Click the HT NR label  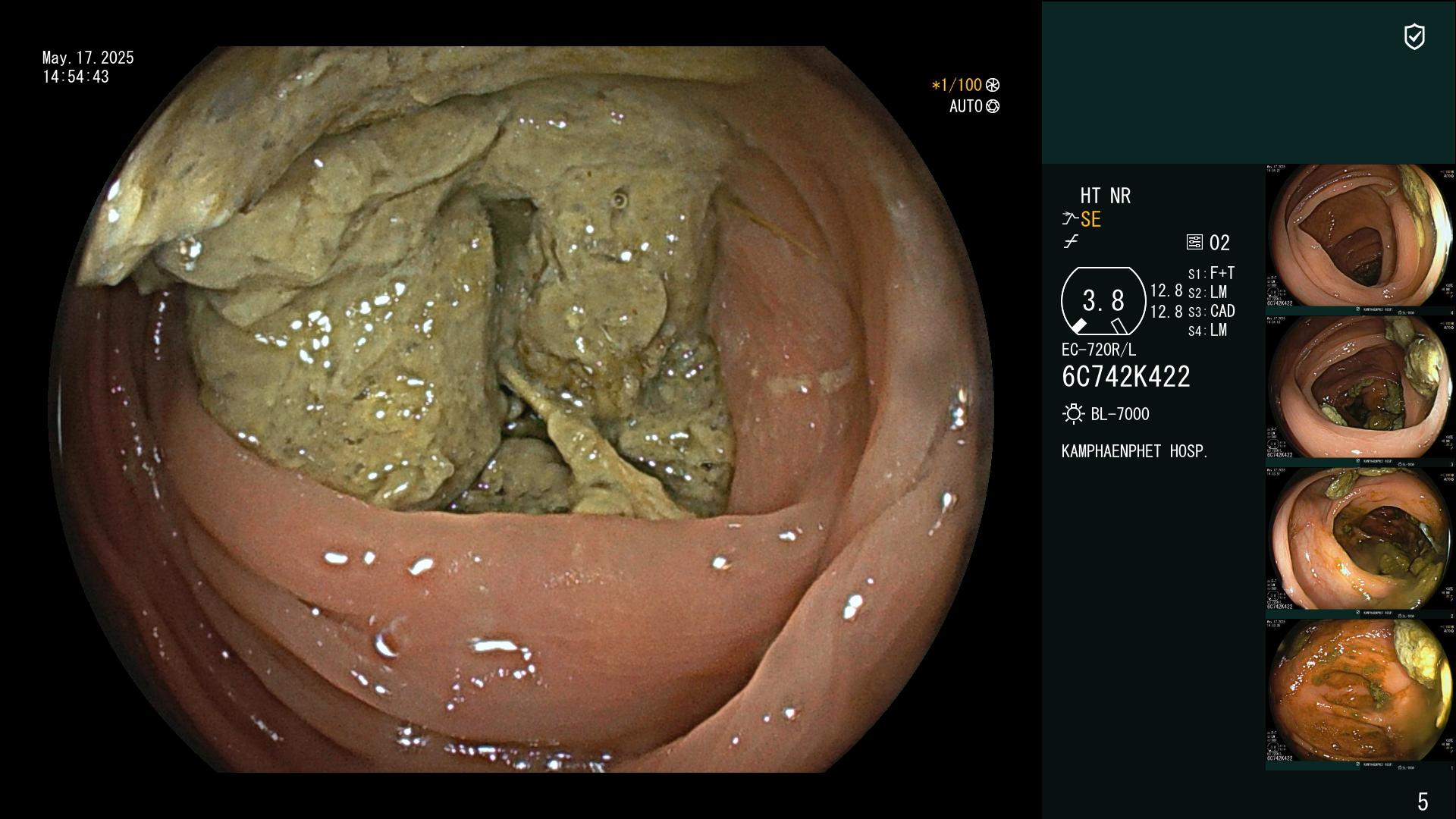tap(1106, 196)
